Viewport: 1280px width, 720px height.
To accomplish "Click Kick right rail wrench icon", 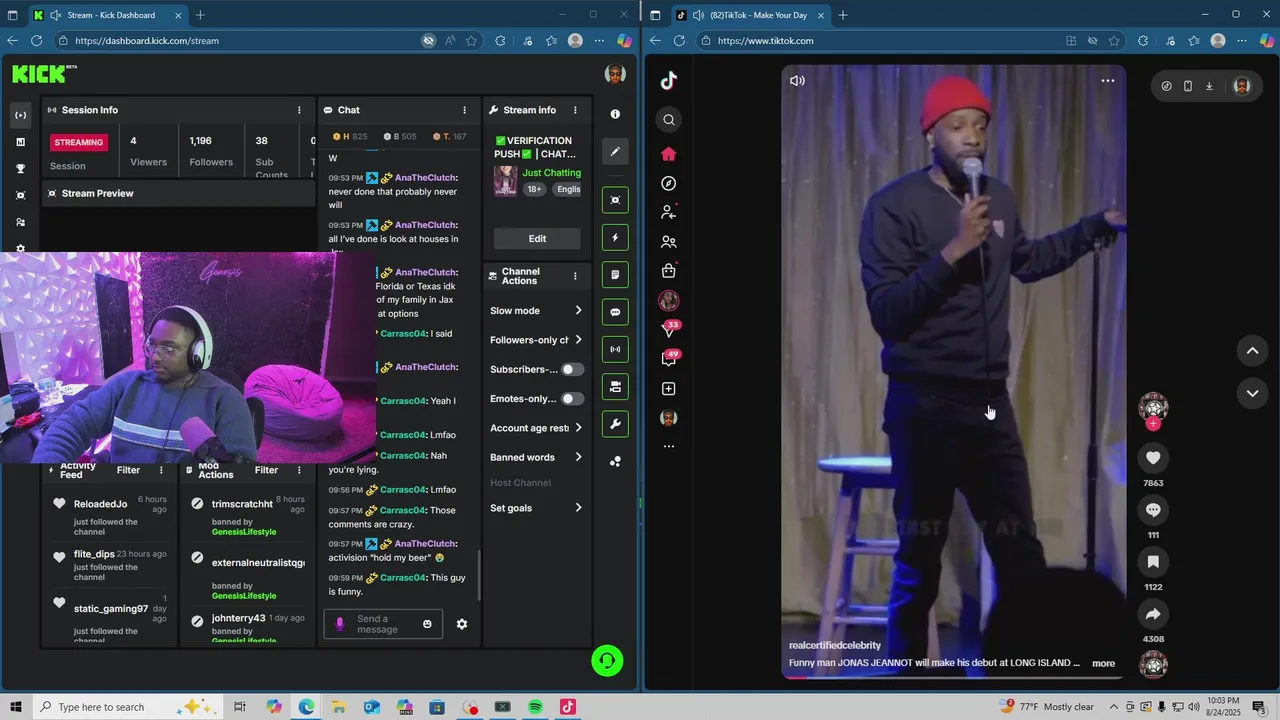I will (615, 424).
